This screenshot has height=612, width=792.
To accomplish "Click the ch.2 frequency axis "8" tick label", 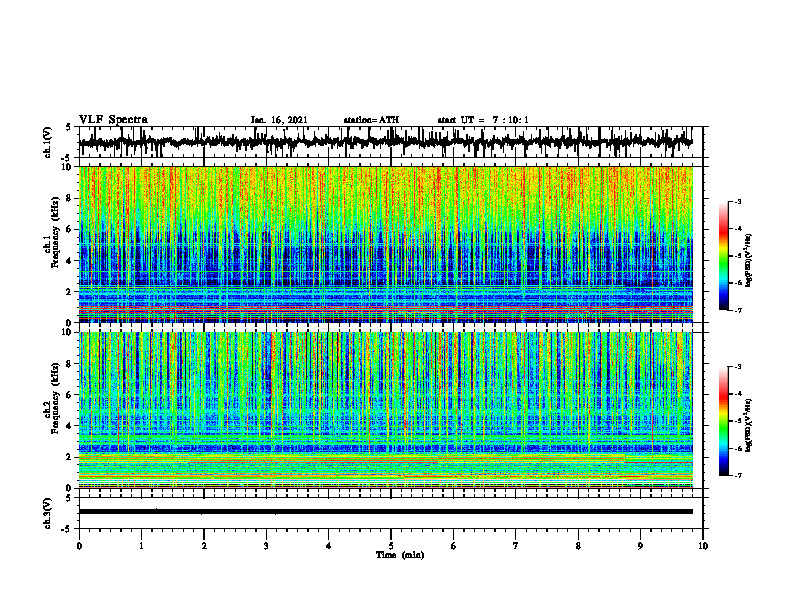I will tap(69, 364).
